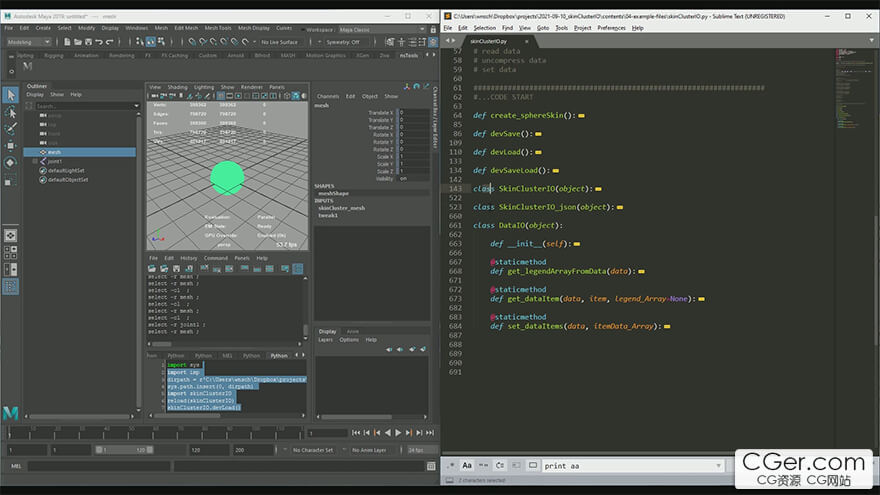Select the skinClusterIO.py tab in Sublime

[488, 42]
